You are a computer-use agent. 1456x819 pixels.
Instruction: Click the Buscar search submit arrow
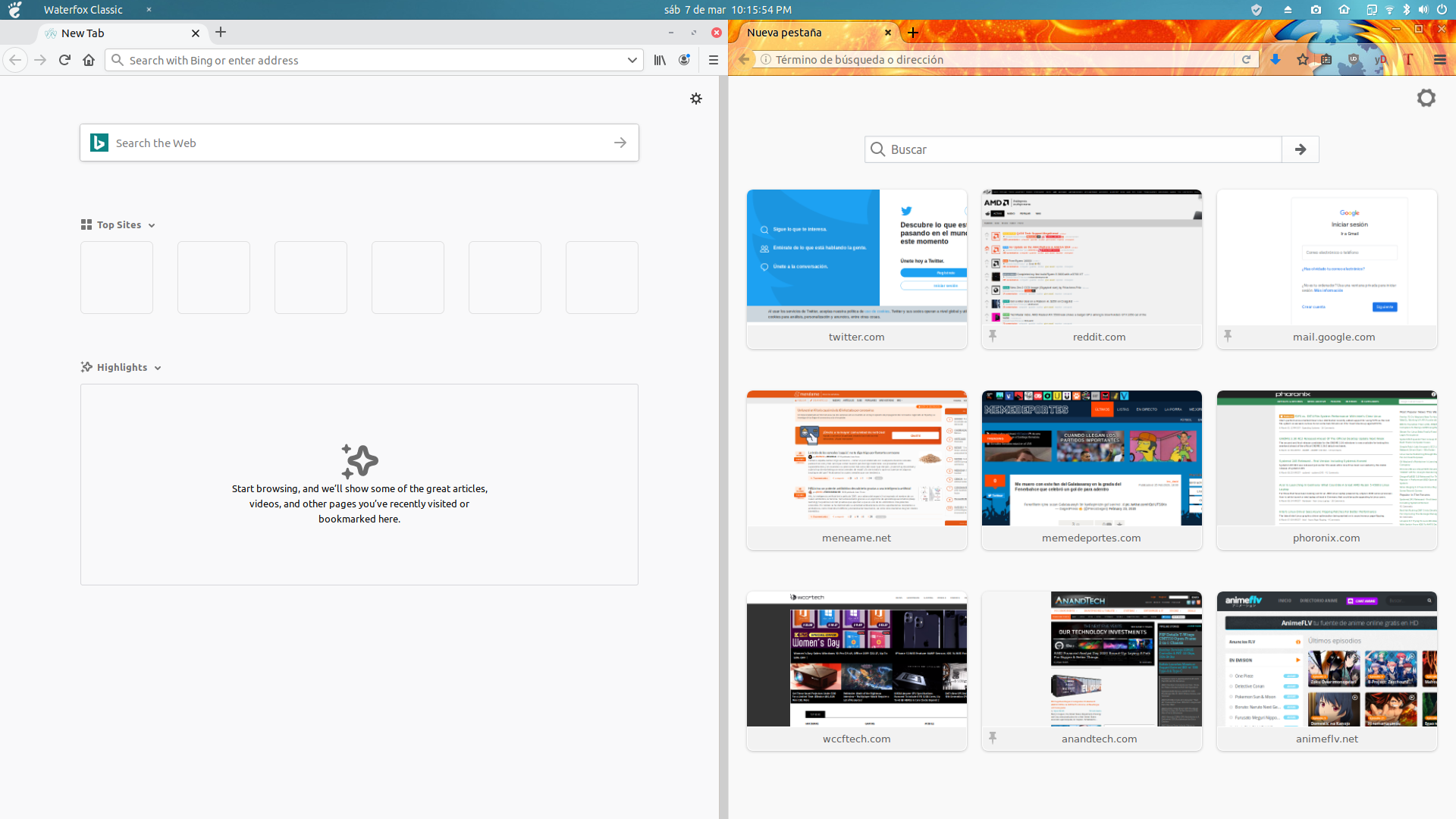pos(1300,149)
